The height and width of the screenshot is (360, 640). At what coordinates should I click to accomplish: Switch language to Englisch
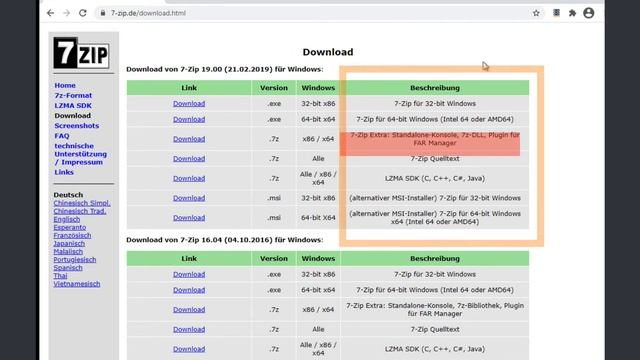[67, 219]
